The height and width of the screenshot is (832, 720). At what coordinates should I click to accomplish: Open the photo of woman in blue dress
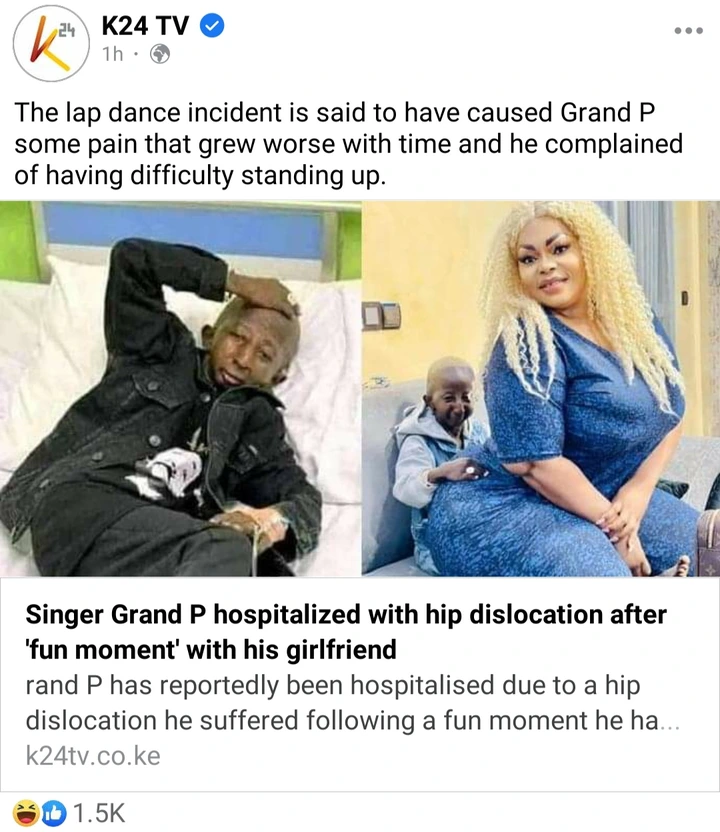[x=541, y=388]
